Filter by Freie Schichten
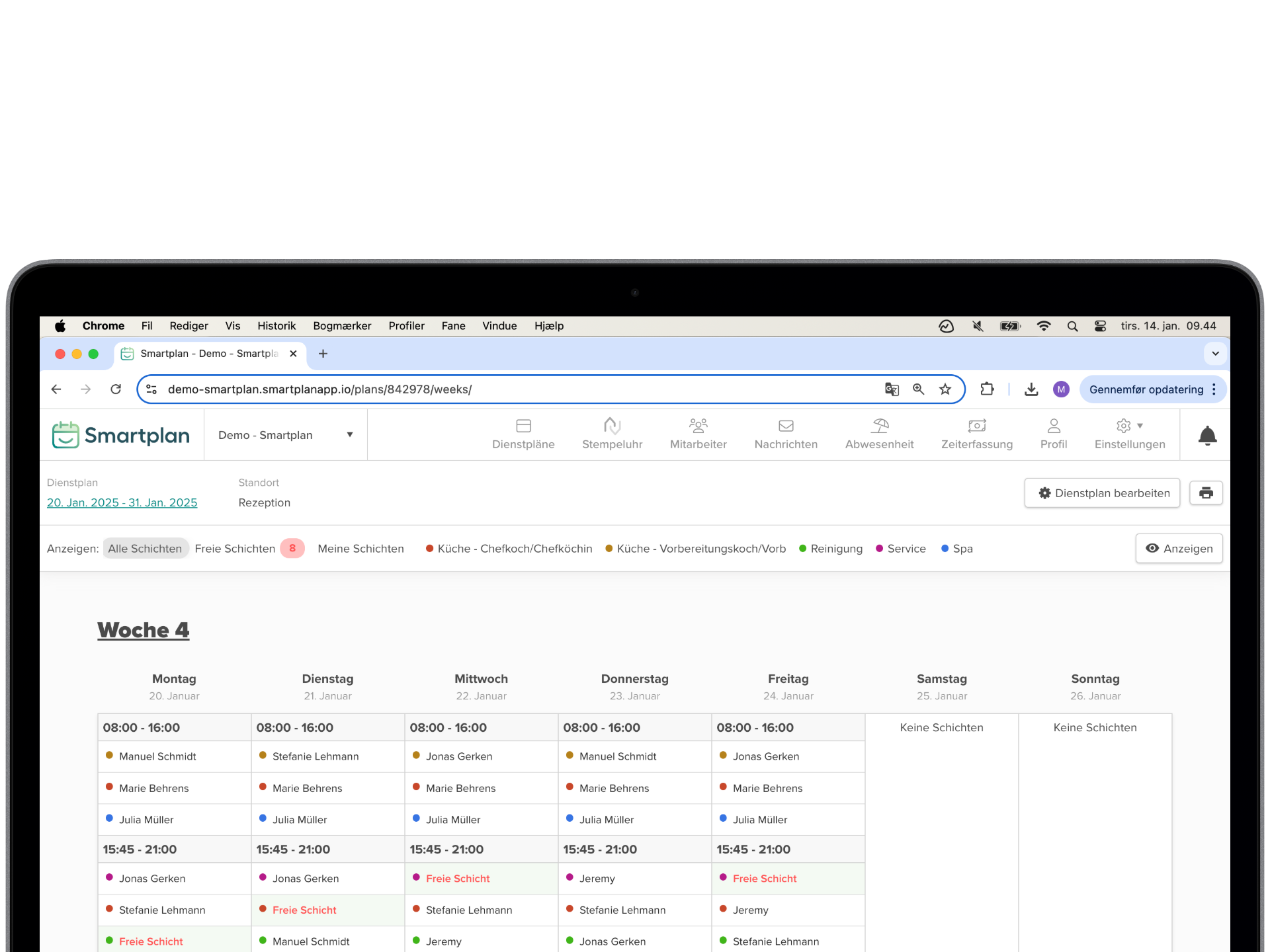The width and height of the screenshot is (1270, 952). [x=235, y=549]
